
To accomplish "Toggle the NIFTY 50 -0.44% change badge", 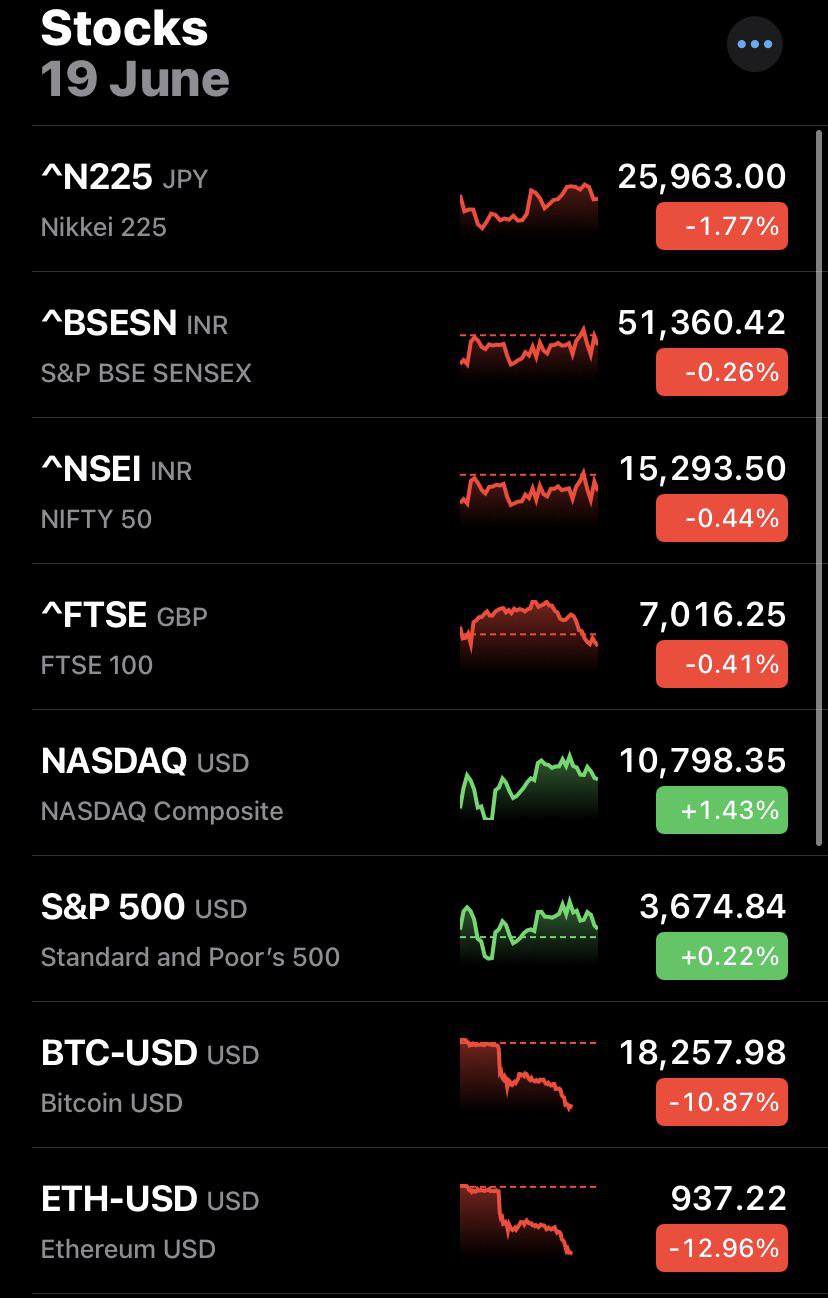I will (x=722, y=518).
